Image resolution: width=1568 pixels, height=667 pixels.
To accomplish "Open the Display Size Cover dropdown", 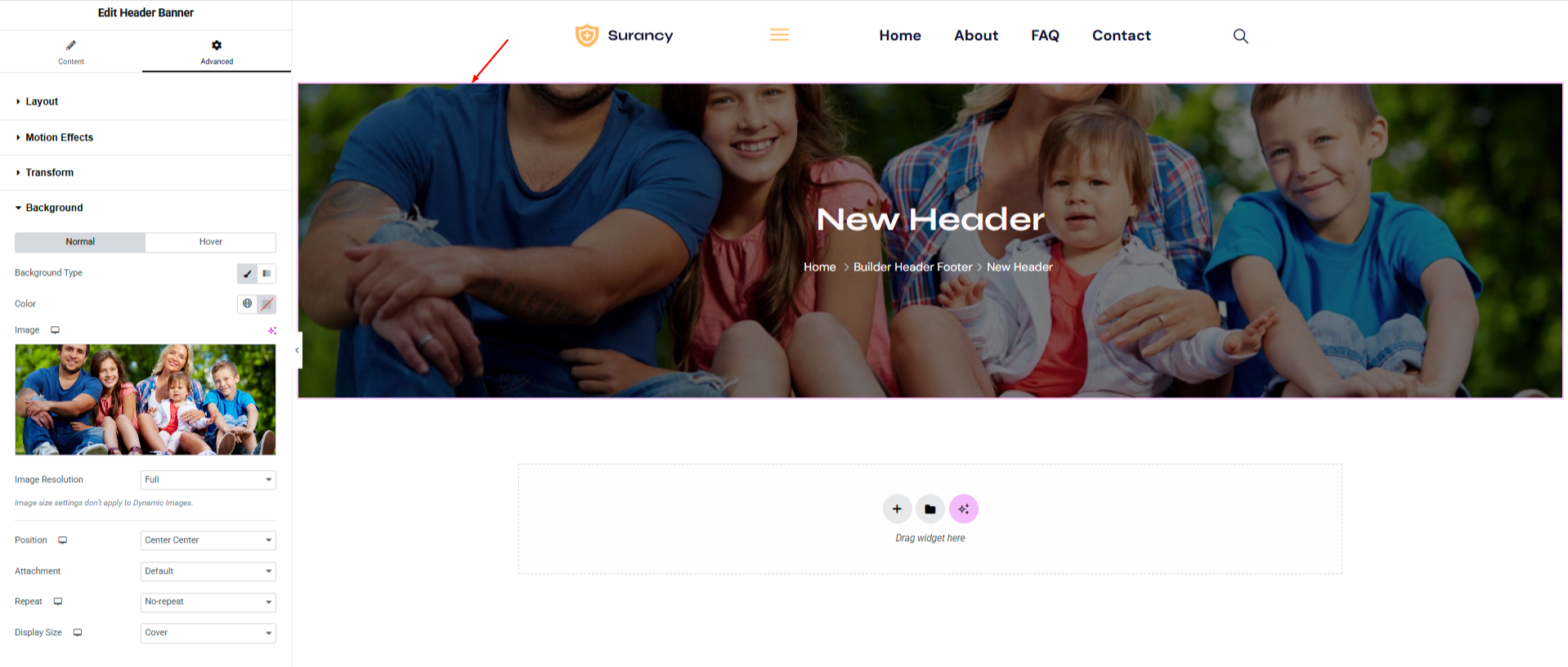I will (208, 633).
